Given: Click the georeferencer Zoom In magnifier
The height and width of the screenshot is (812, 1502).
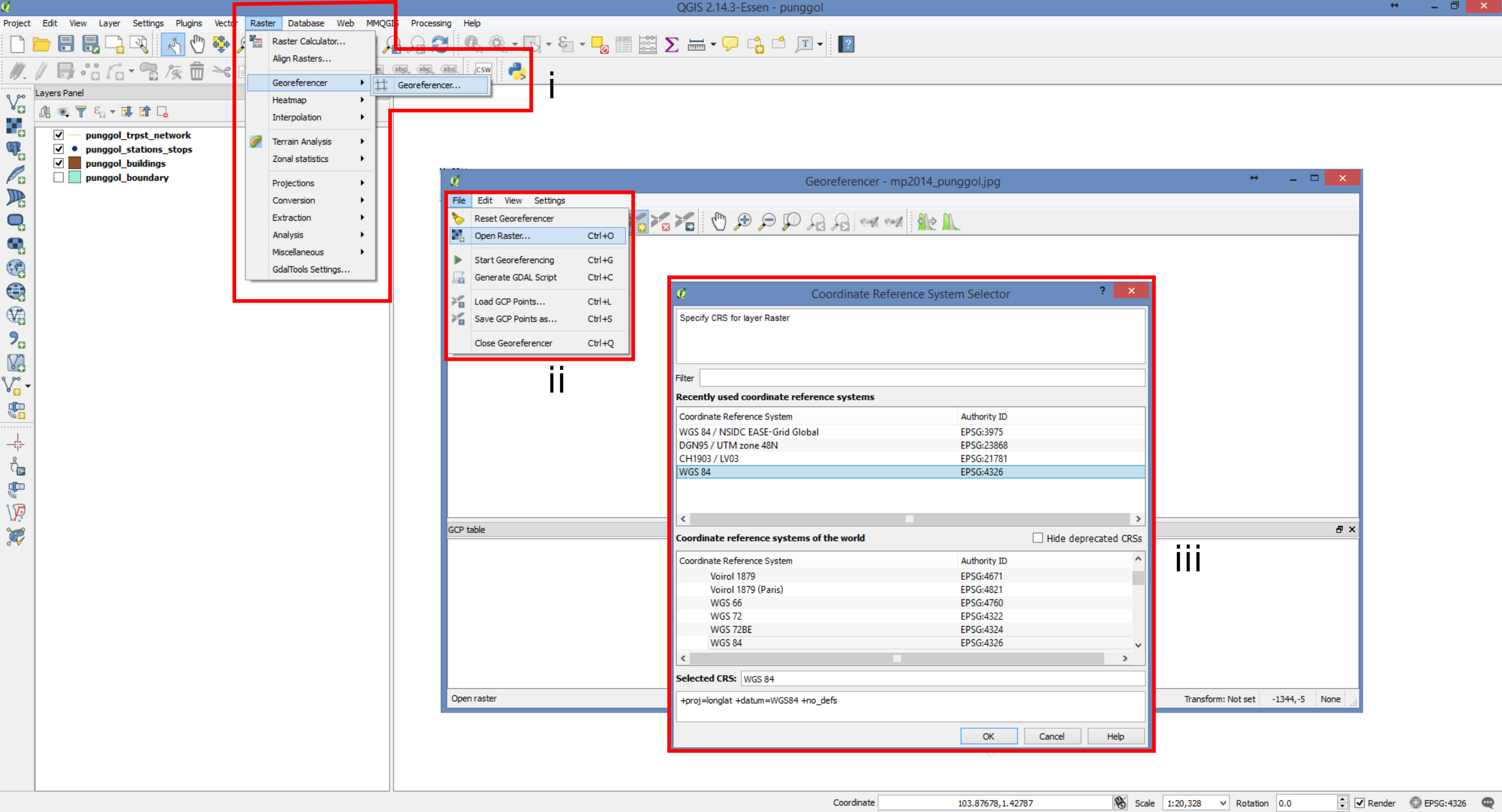Looking at the screenshot, I should pyautogui.click(x=743, y=222).
